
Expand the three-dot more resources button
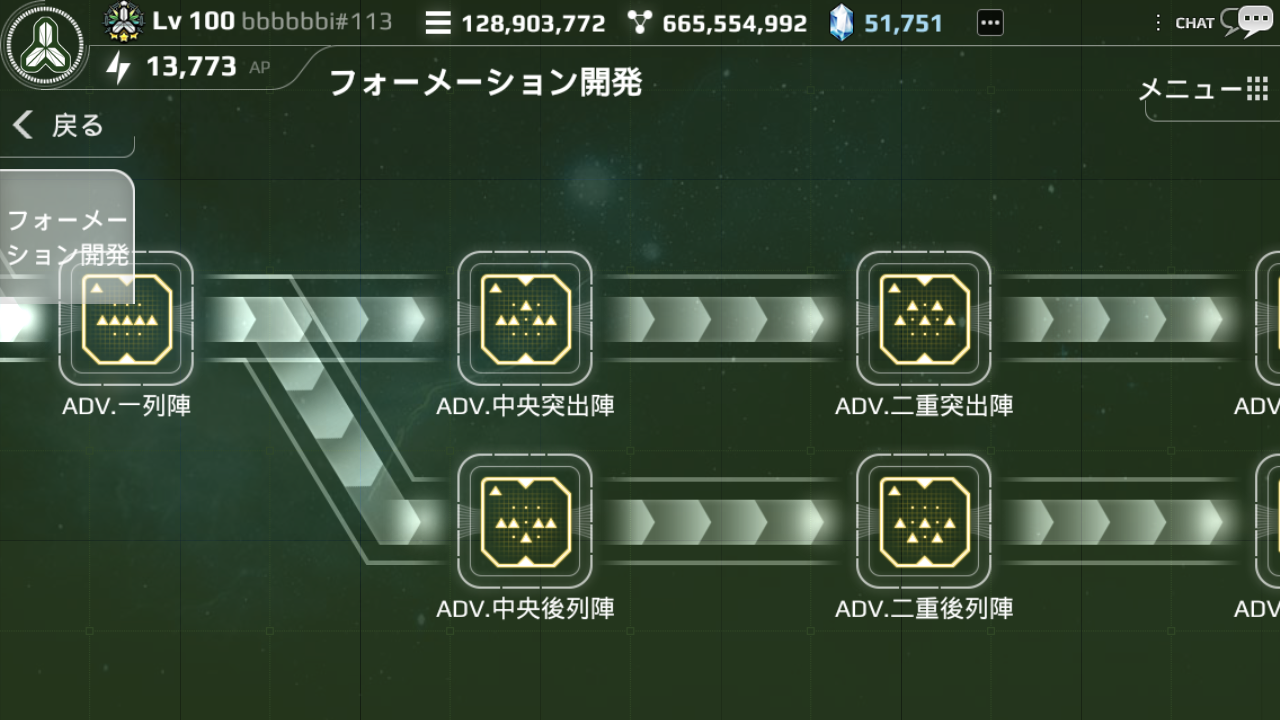pyautogui.click(x=989, y=22)
